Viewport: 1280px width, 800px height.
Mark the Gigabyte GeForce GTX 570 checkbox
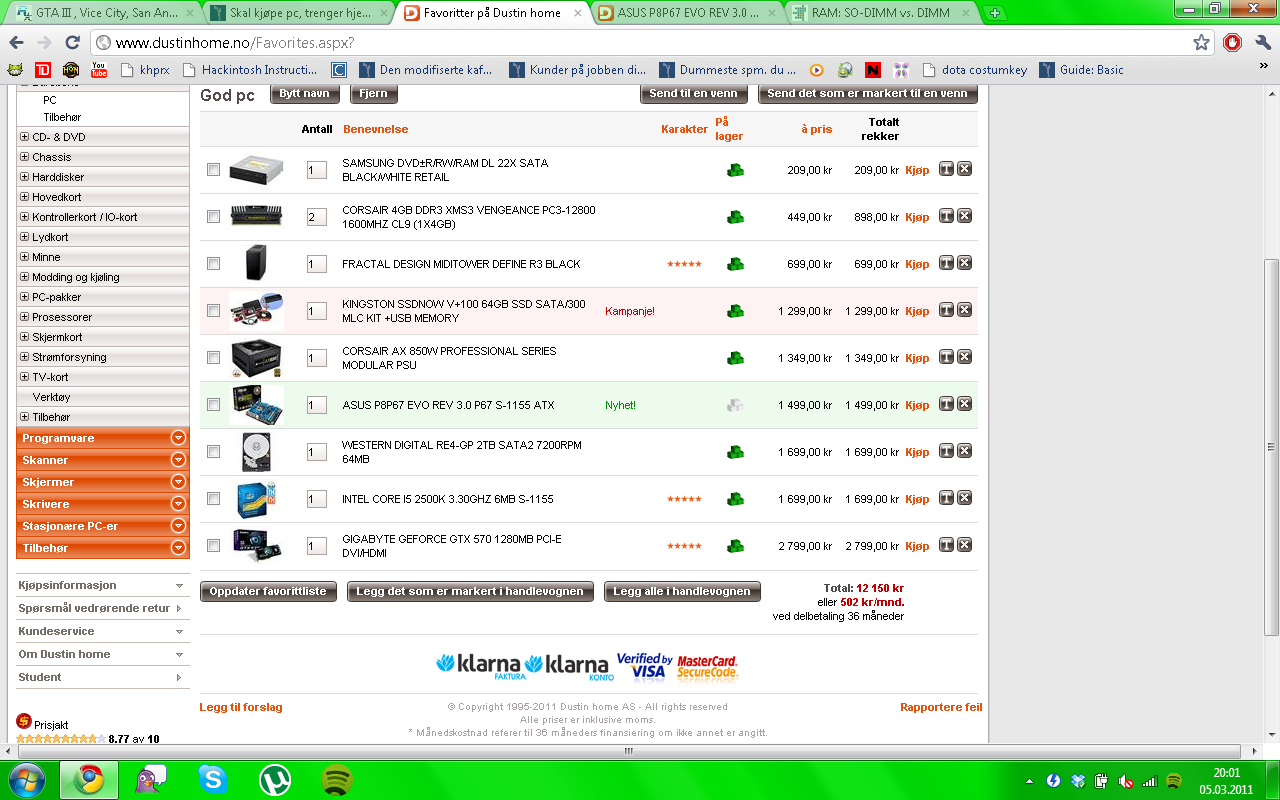tap(213, 546)
